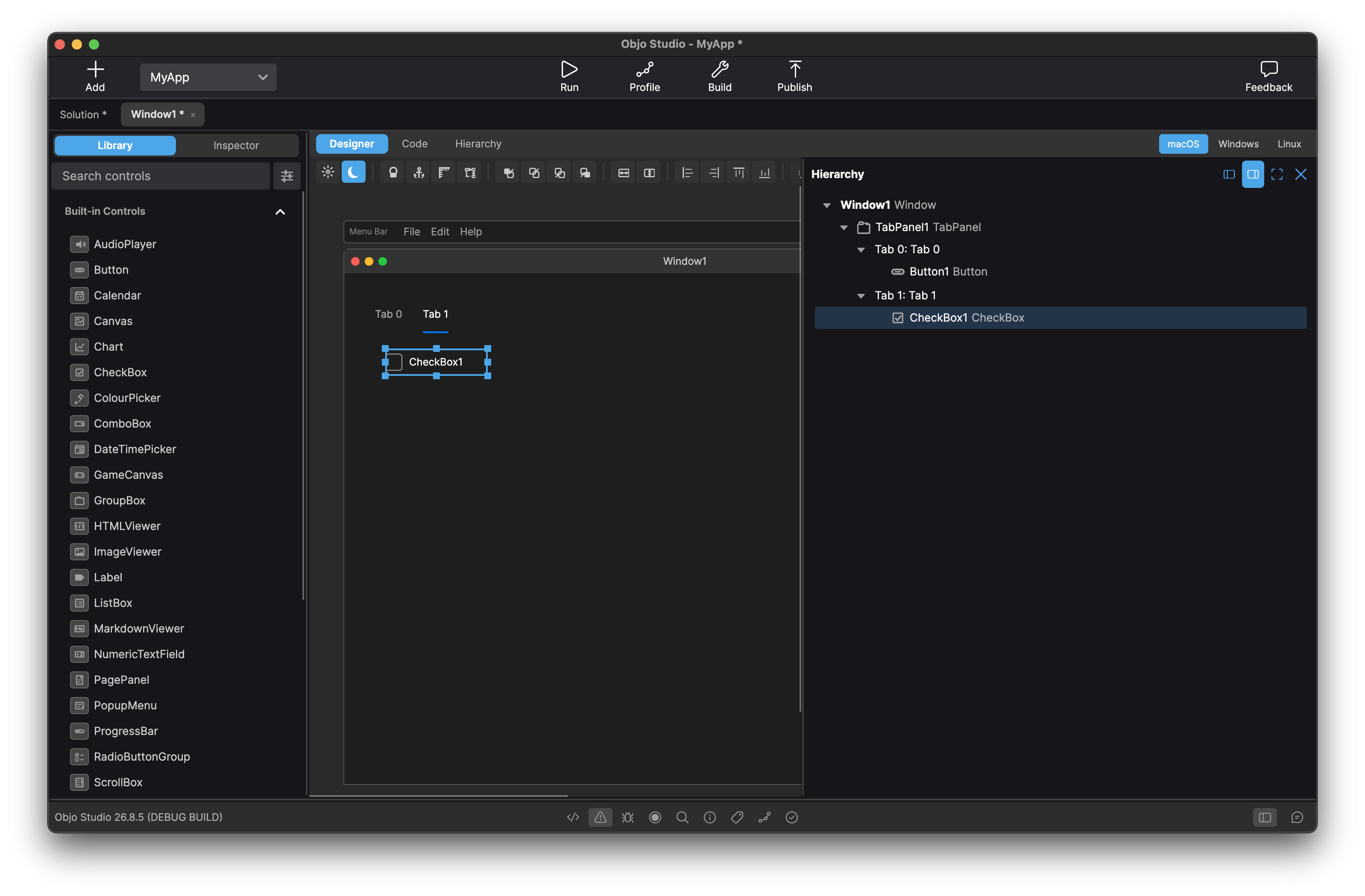Open the File menu in Menu Bar
1365x896 pixels.
(x=412, y=232)
